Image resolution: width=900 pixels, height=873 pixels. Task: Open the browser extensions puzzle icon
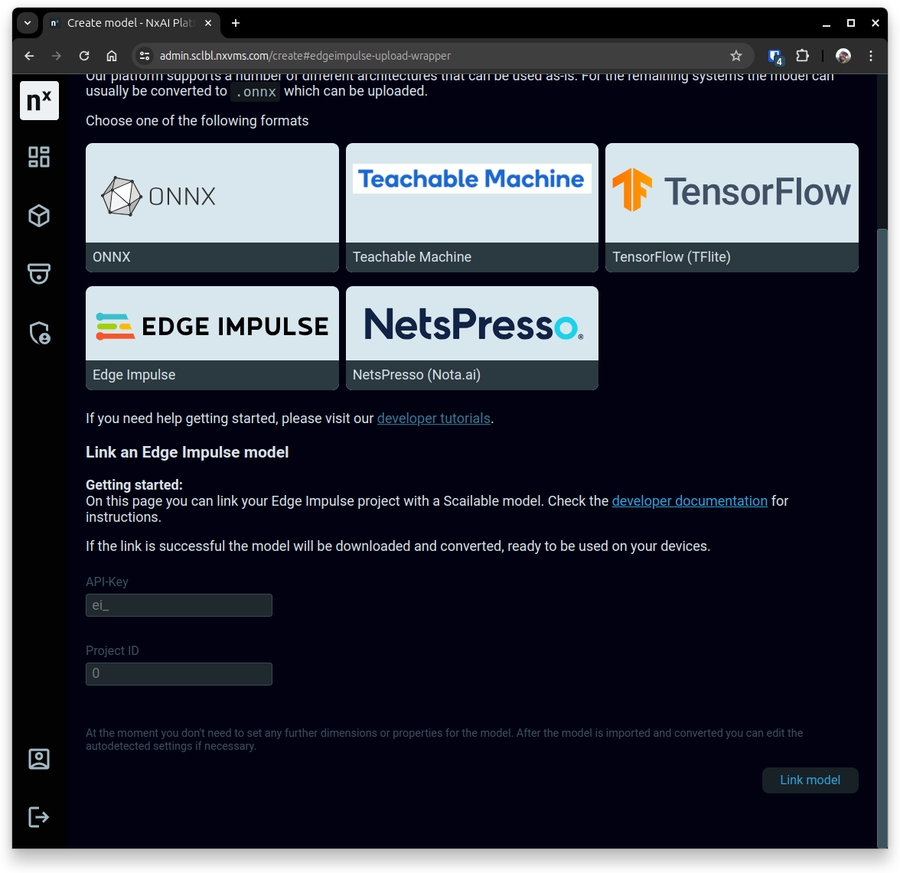(x=802, y=56)
